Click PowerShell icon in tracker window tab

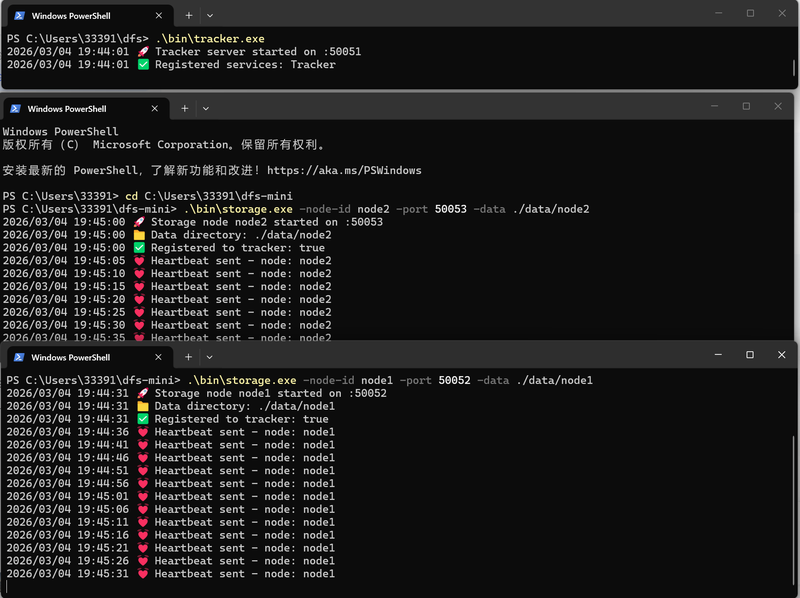(x=19, y=16)
